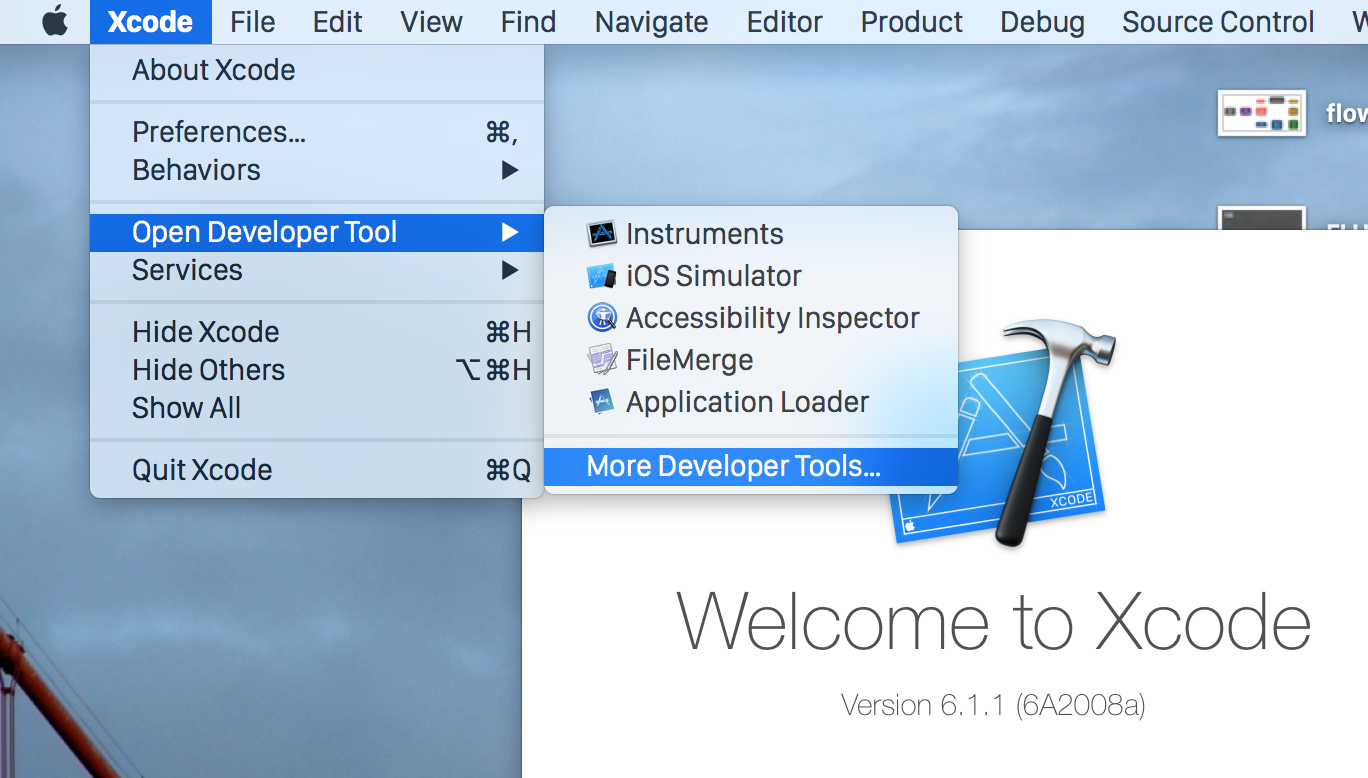This screenshot has height=778, width=1368.
Task: Open the Navigate menu
Action: pyautogui.click(x=651, y=21)
